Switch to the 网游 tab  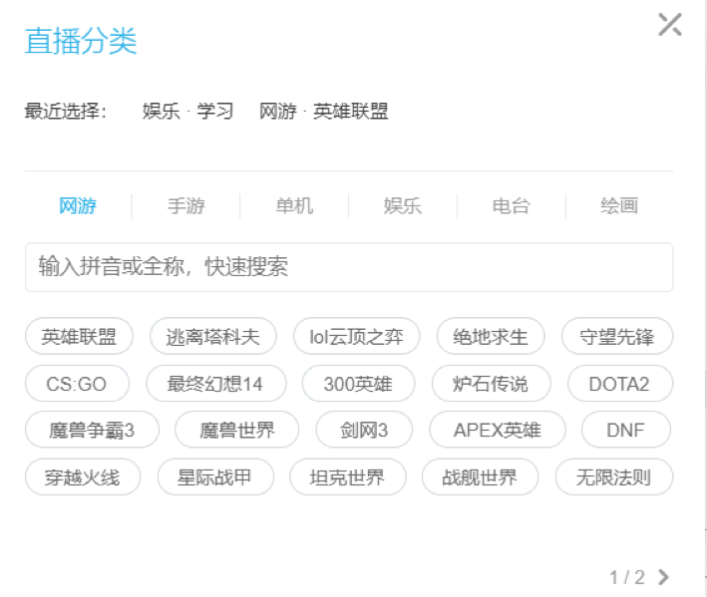click(78, 207)
